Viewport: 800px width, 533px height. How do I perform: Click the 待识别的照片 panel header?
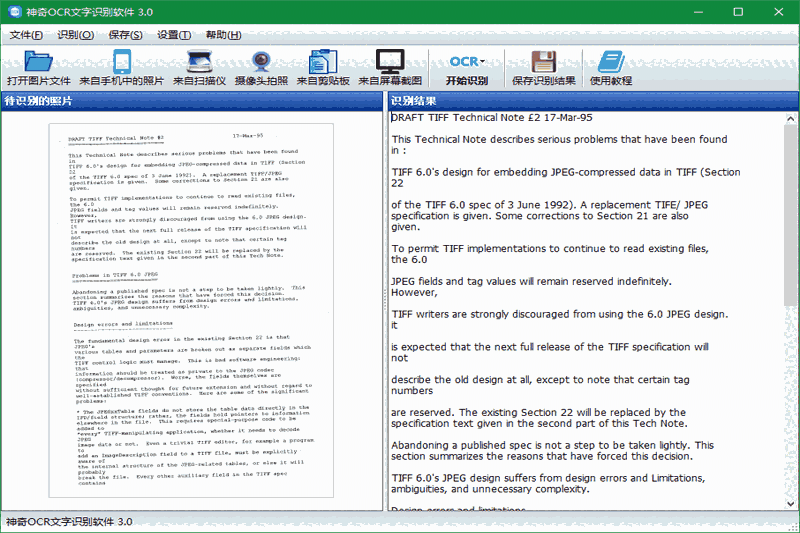192,101
